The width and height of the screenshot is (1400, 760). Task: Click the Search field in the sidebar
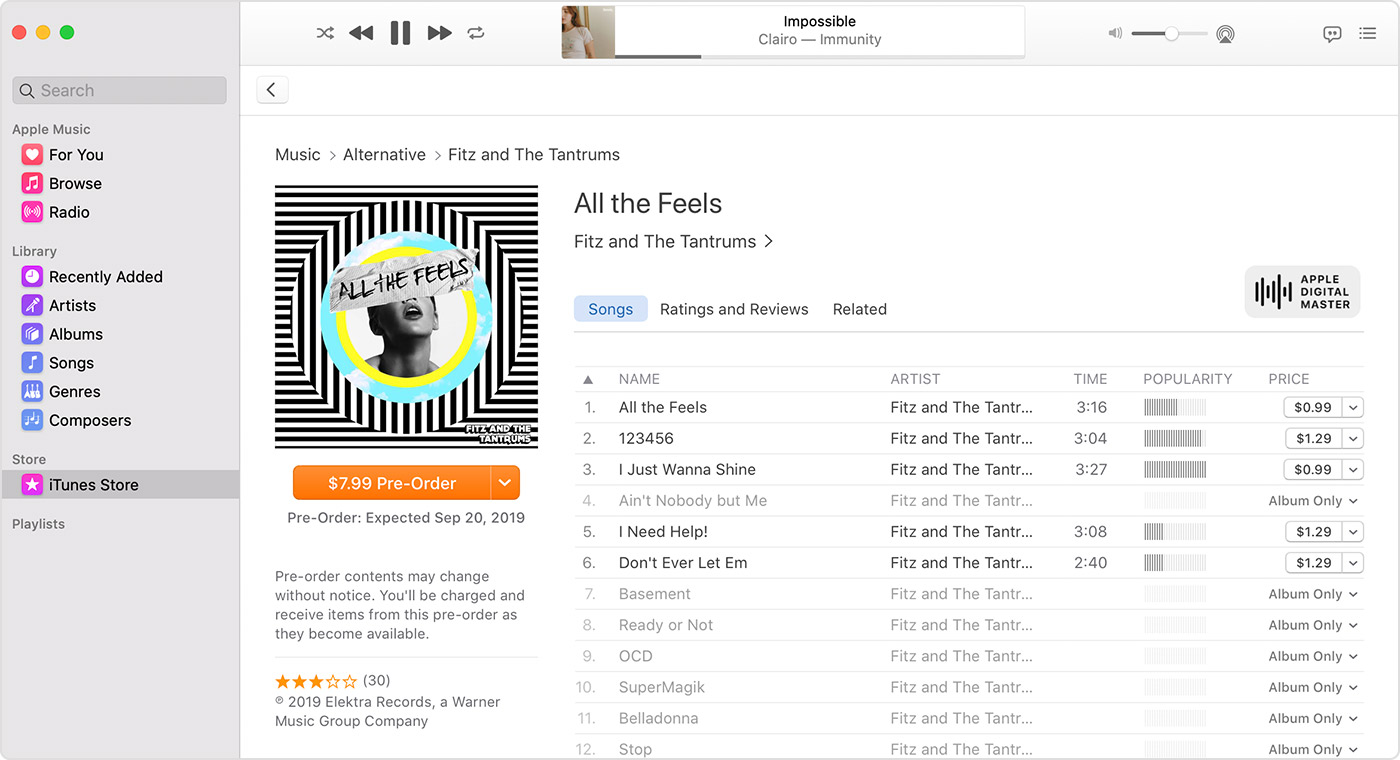click(x=120, y=90)
